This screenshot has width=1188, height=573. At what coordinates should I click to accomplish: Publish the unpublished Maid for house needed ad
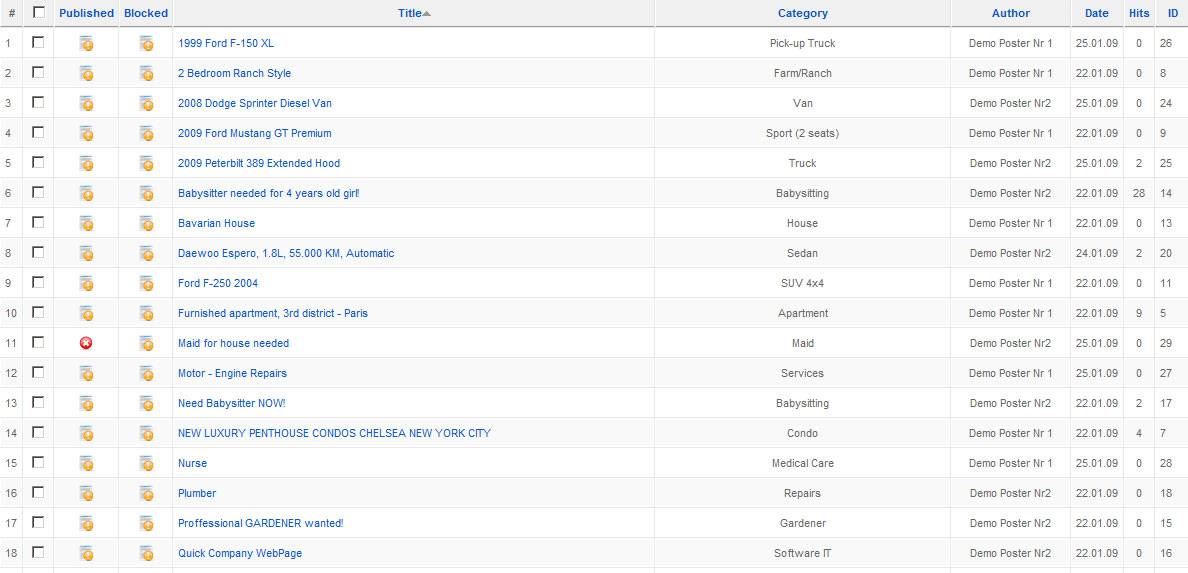86,343
